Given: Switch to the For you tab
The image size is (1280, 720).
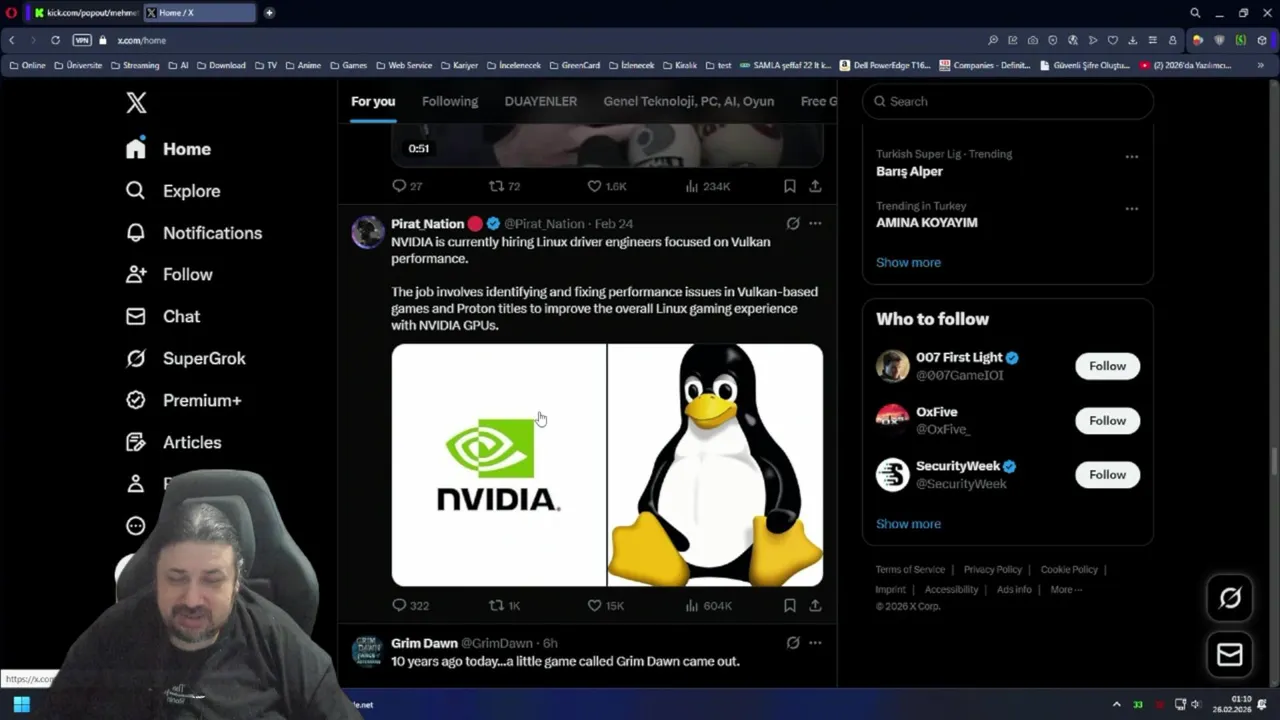Looking at the screenshot, I should pos(373,101).
